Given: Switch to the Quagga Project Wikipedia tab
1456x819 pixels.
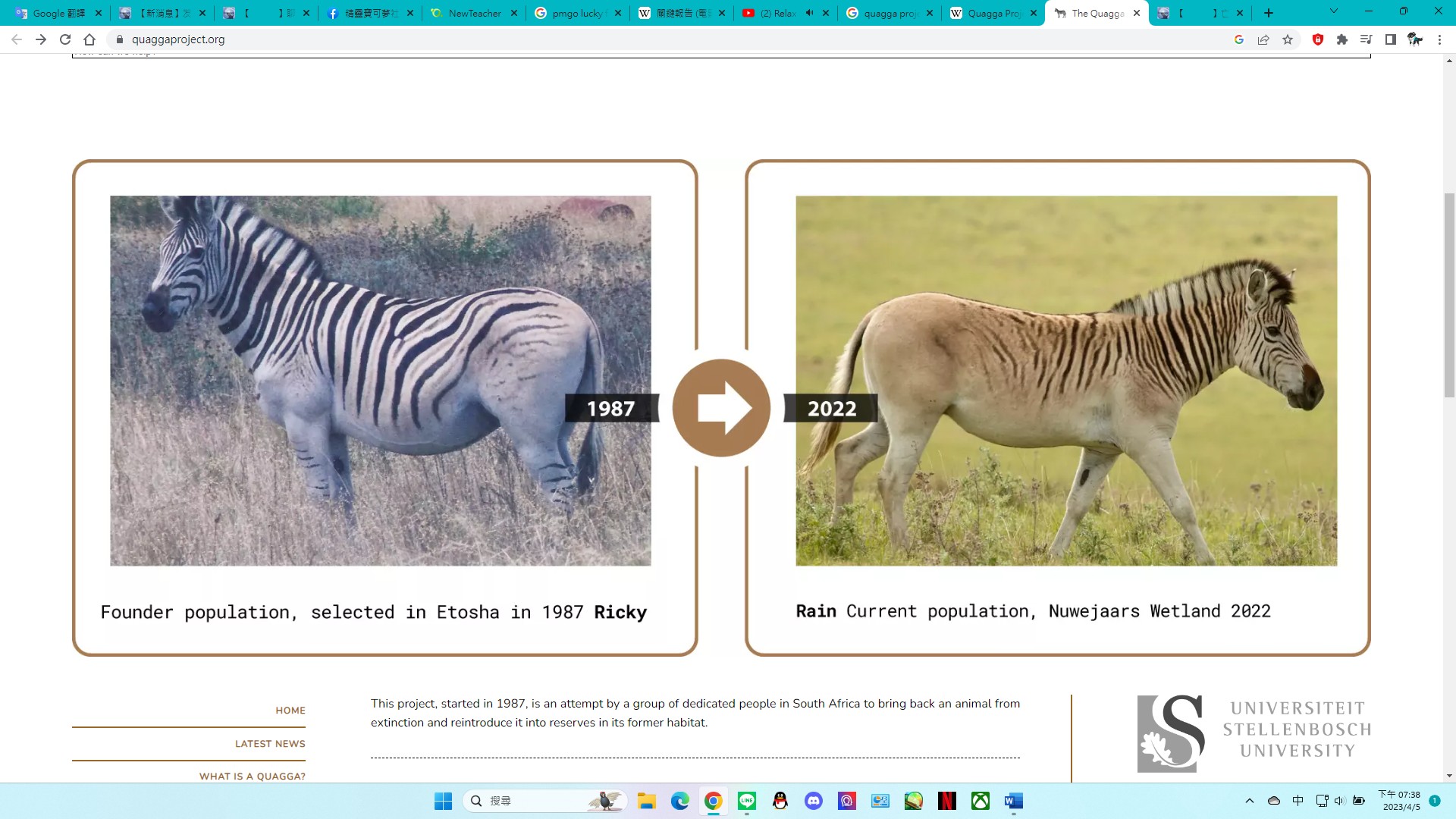Looking at the screenshot, I should 993,13.
